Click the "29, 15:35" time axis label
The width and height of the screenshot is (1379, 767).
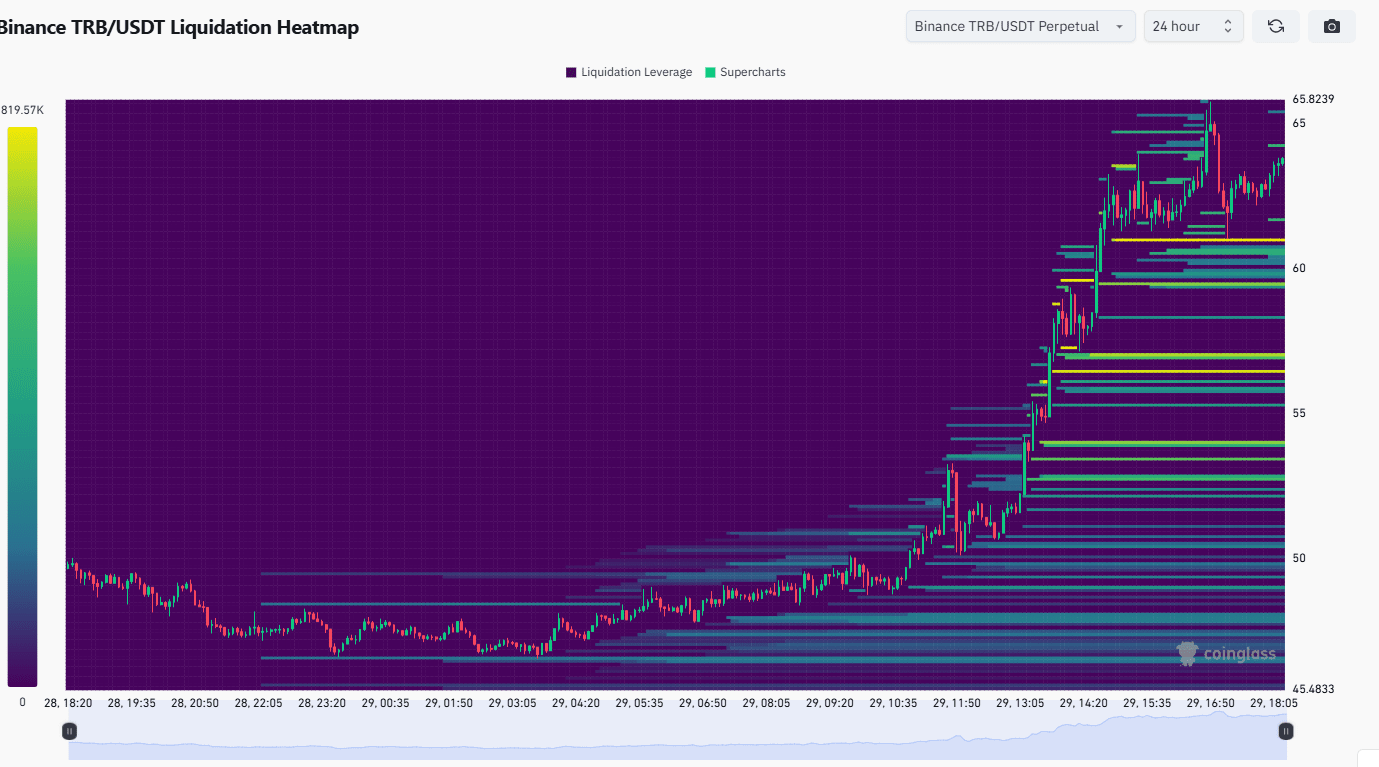tap(1147, 703)
